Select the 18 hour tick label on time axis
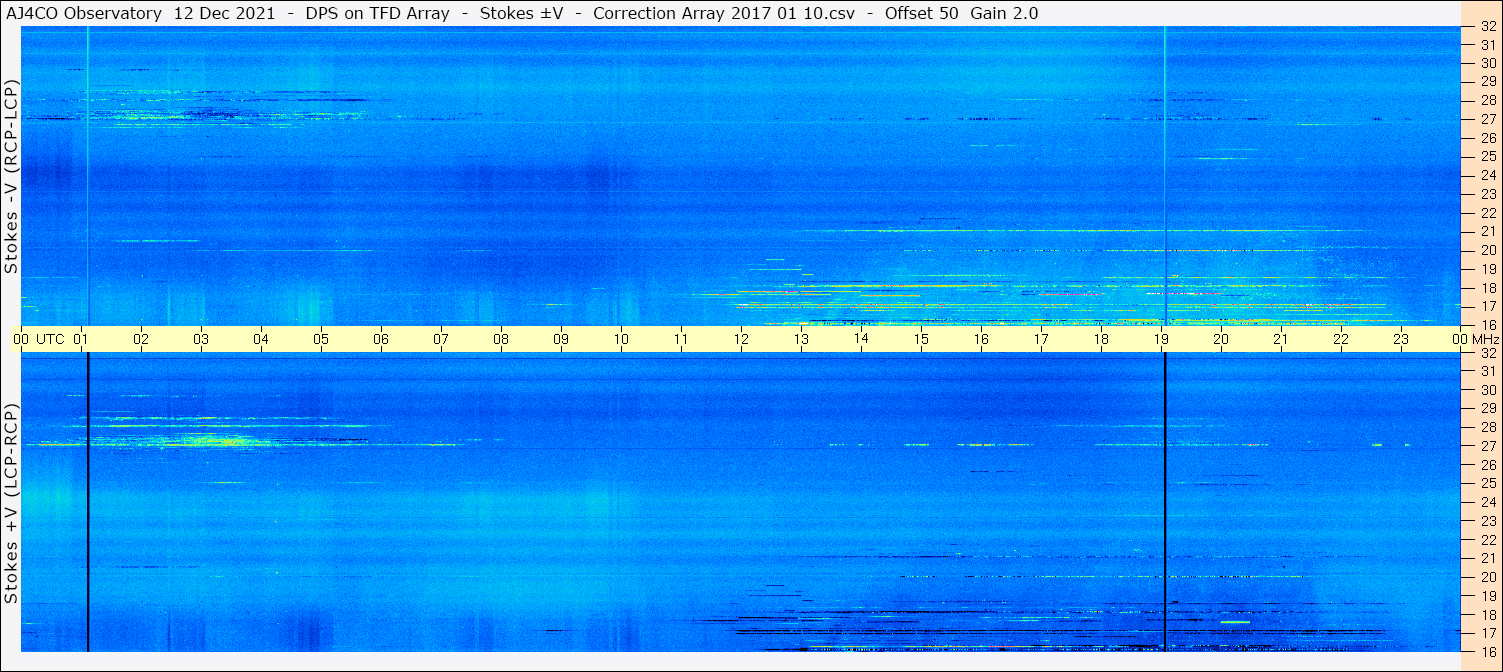 pos(1102,340)
